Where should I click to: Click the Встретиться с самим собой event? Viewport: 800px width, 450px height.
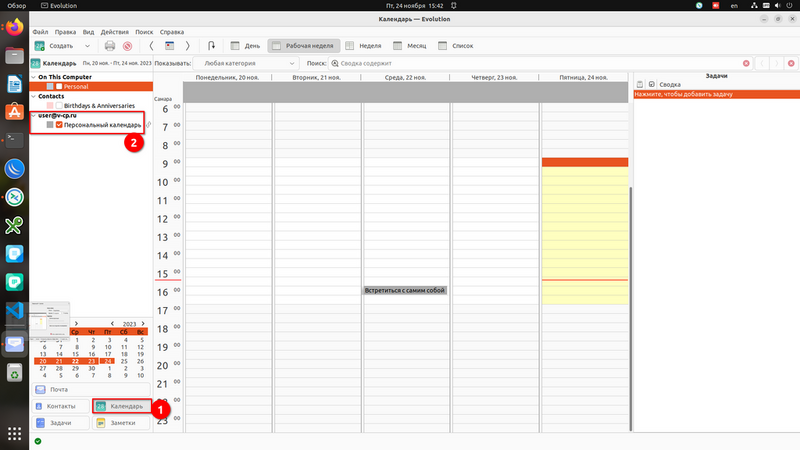404,290
